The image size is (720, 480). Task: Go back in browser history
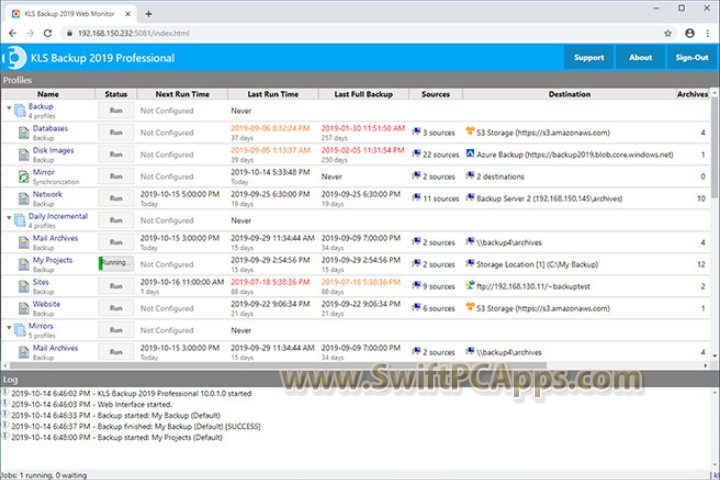pyautogui.click(x=13, y=33)
